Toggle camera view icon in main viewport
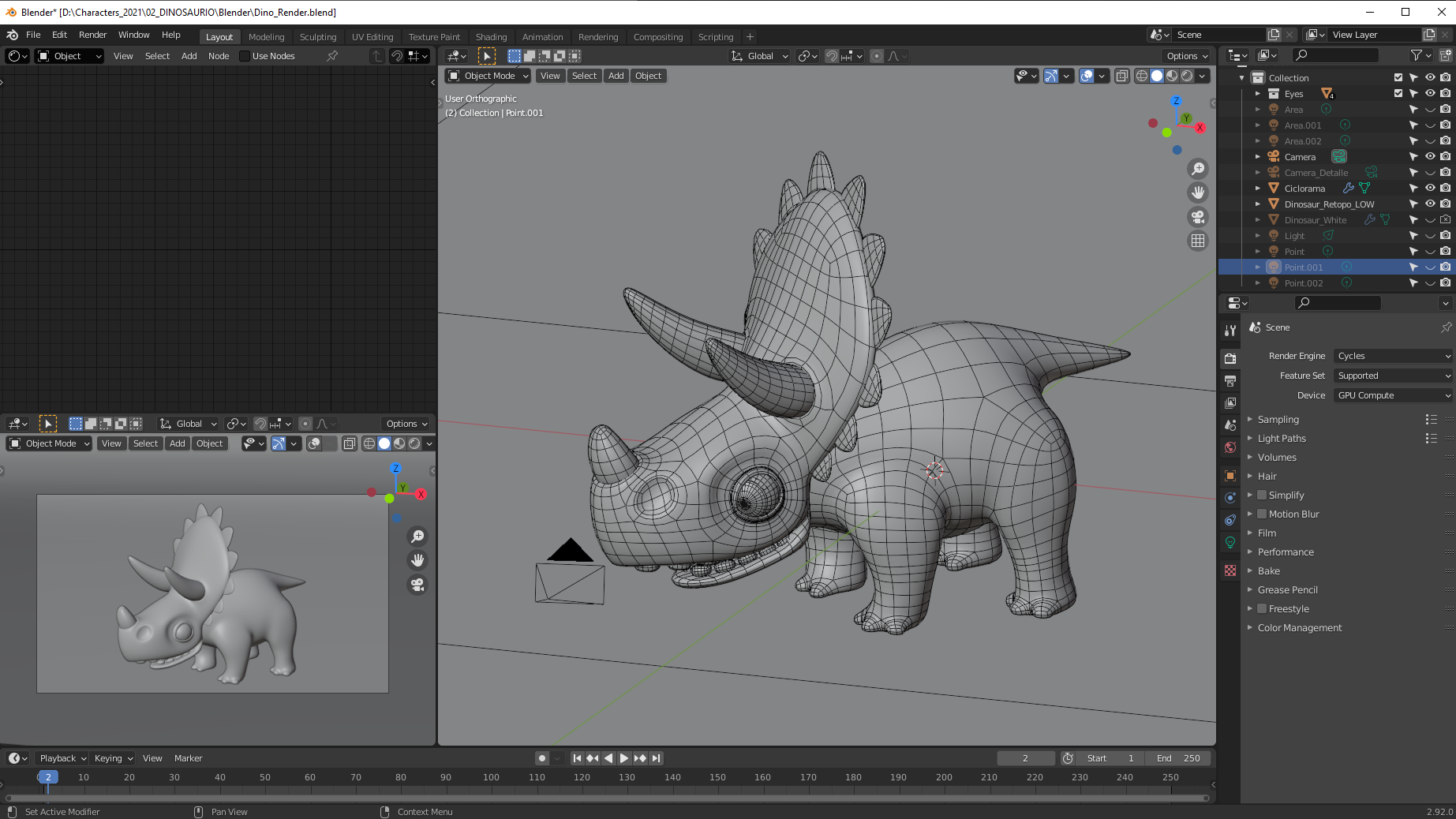This screenshot has height=819, width=1456. (1197, 217)
